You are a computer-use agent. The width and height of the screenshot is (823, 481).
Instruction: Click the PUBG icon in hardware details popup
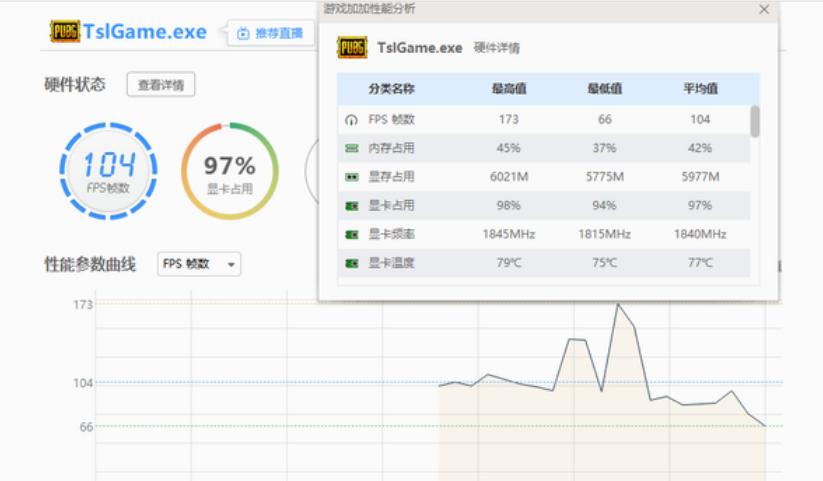(x=352, y=48)
